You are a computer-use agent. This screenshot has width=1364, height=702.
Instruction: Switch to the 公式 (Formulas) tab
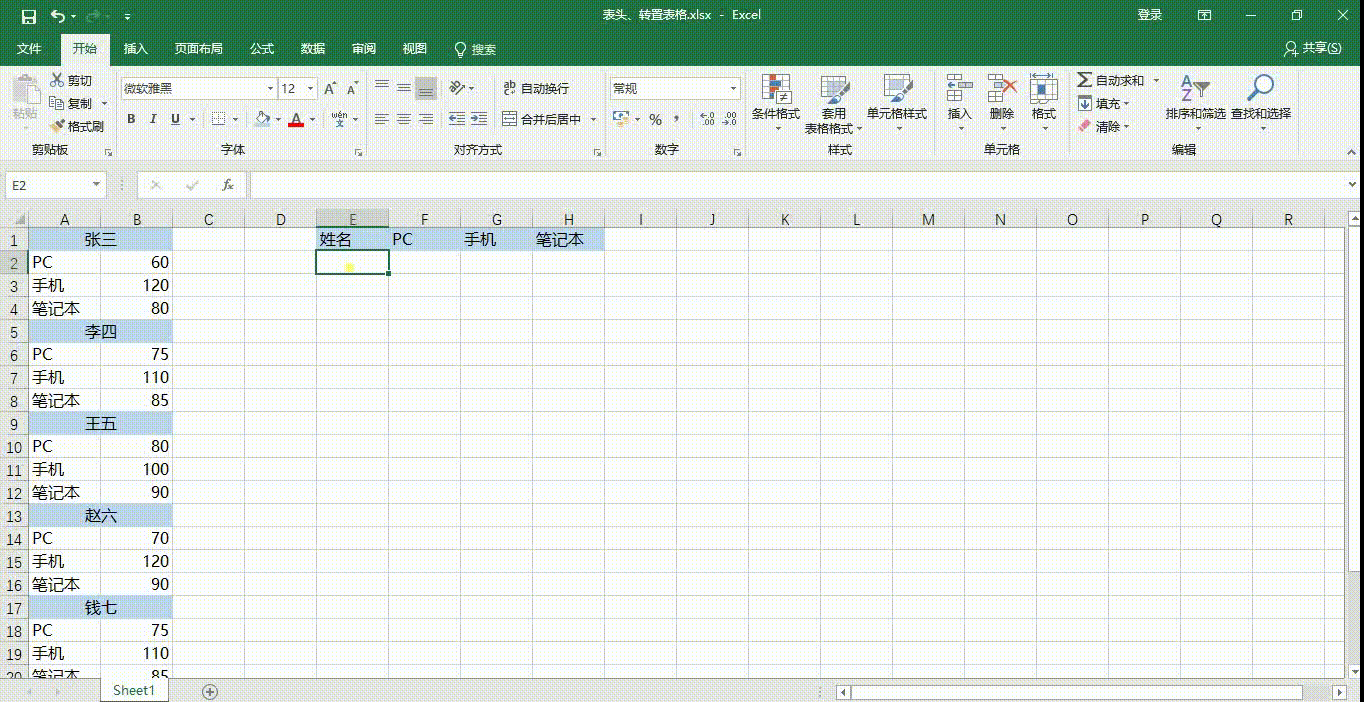(x=262, y=49)
